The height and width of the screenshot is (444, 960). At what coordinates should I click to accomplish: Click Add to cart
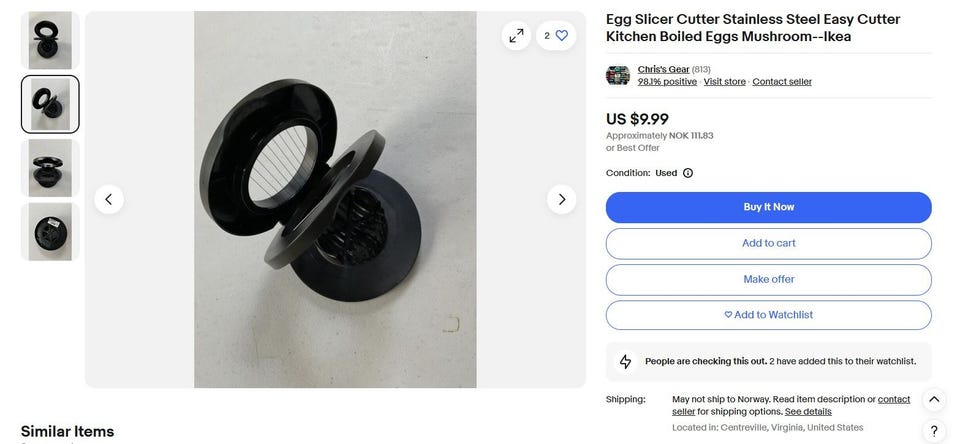click(x=768, y=243)
